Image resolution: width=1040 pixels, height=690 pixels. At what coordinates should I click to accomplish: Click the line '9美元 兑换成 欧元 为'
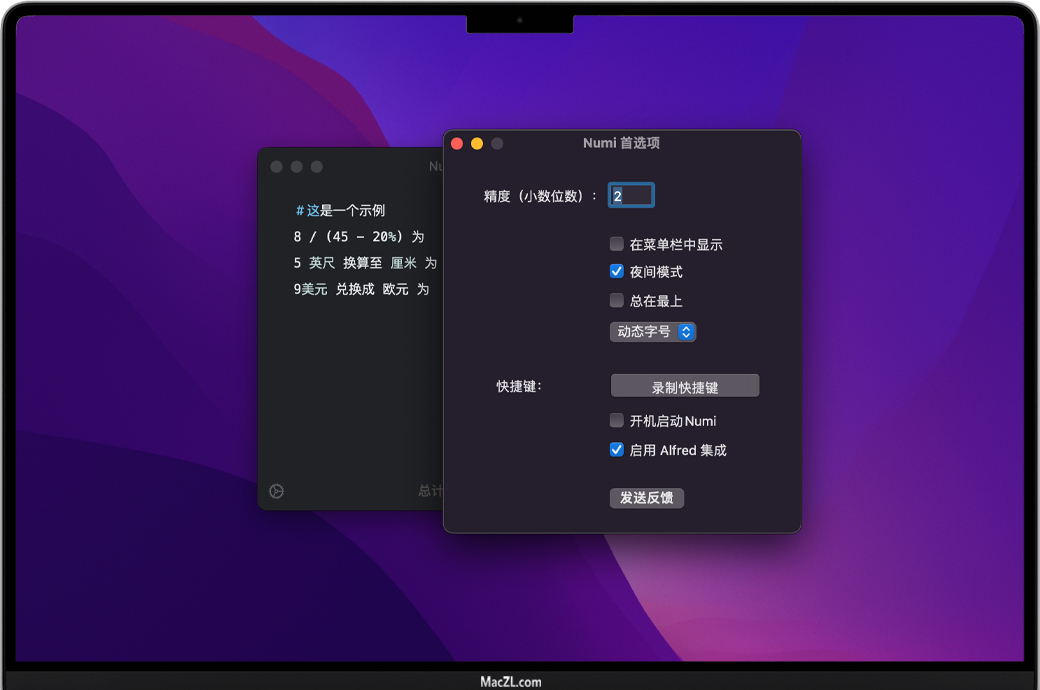(x=361, y=289)
